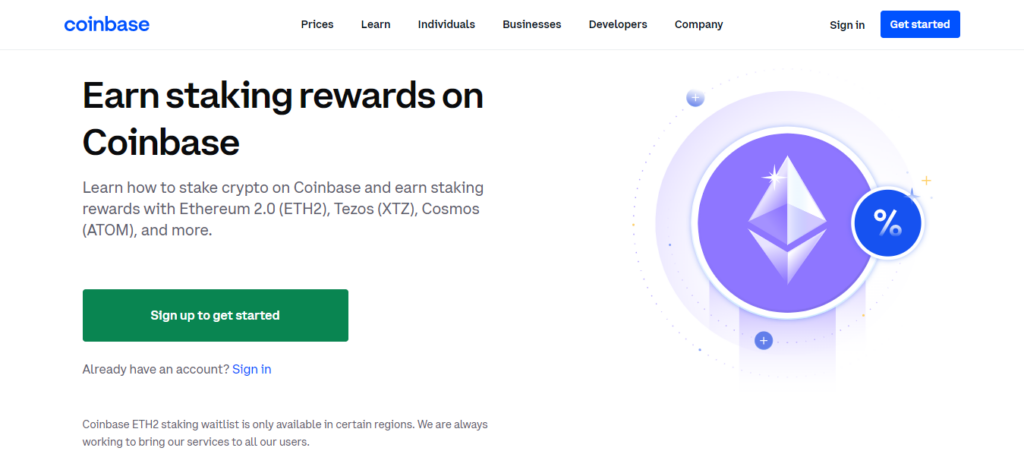Viewport: 1024px width, 473px height.
Task: Click Sign in in the top header
Action: [x=847, y=25]
